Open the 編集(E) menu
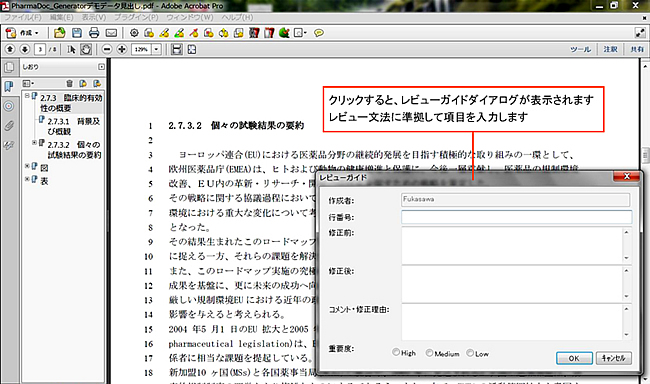Viewport: 650px width, 384px height. coord(61,17)
